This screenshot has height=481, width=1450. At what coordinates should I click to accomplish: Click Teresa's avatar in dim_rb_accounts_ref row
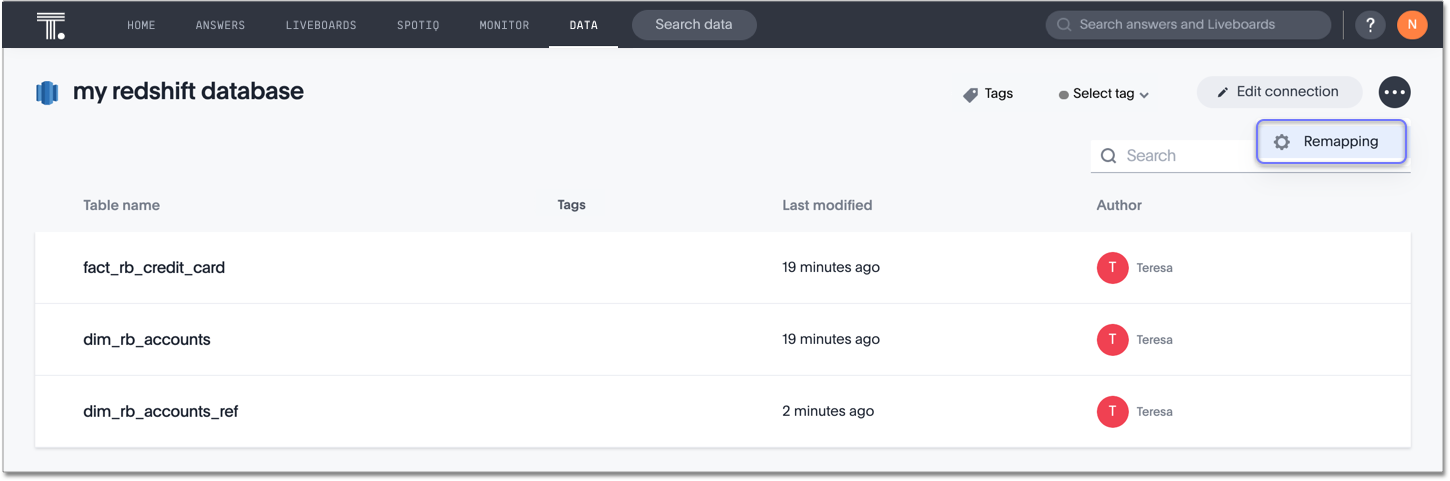point(1112,411)
